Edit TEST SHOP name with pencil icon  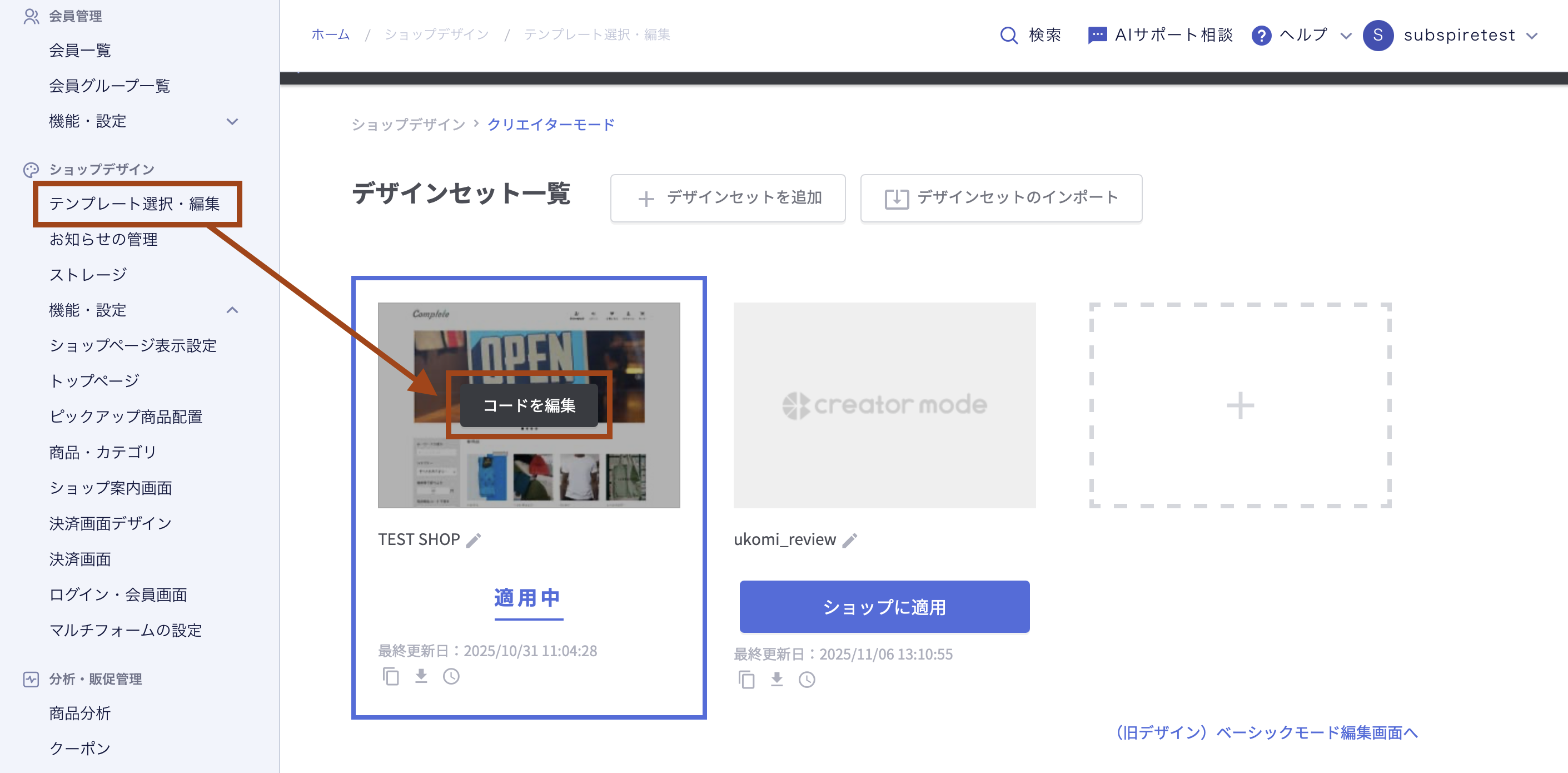(474, 541)
